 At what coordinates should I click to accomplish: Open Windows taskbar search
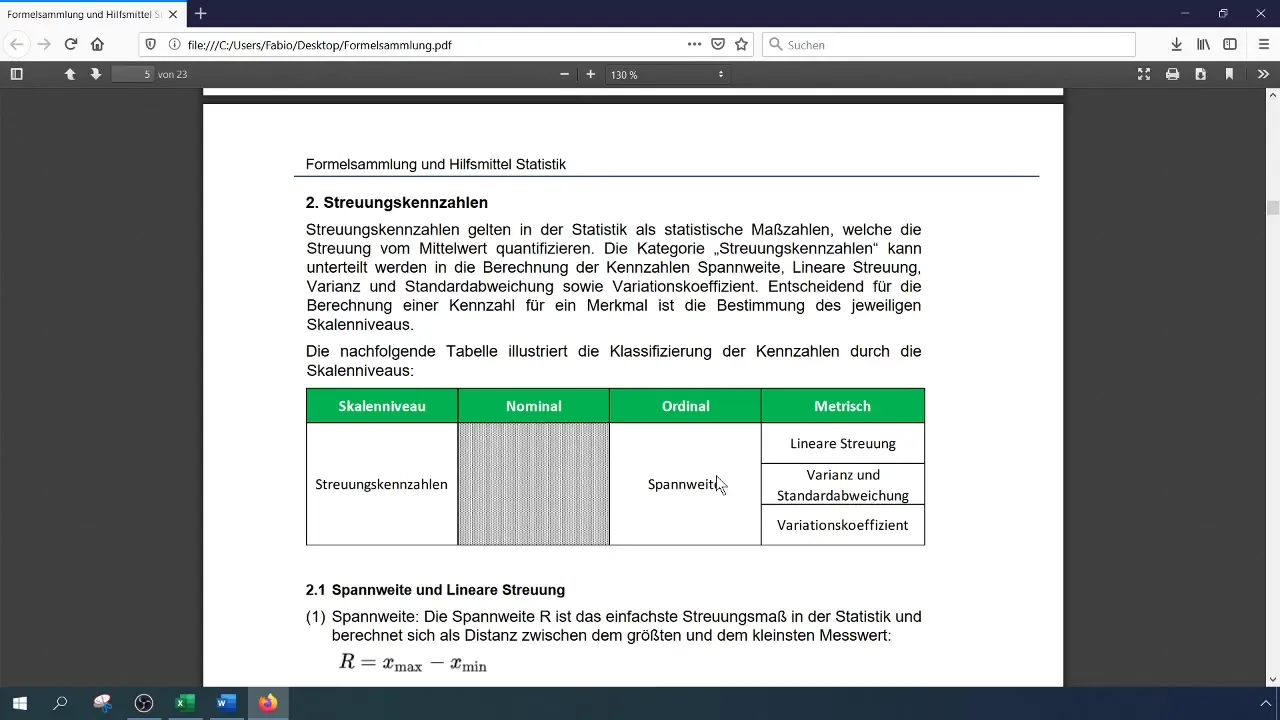[60, 703]
